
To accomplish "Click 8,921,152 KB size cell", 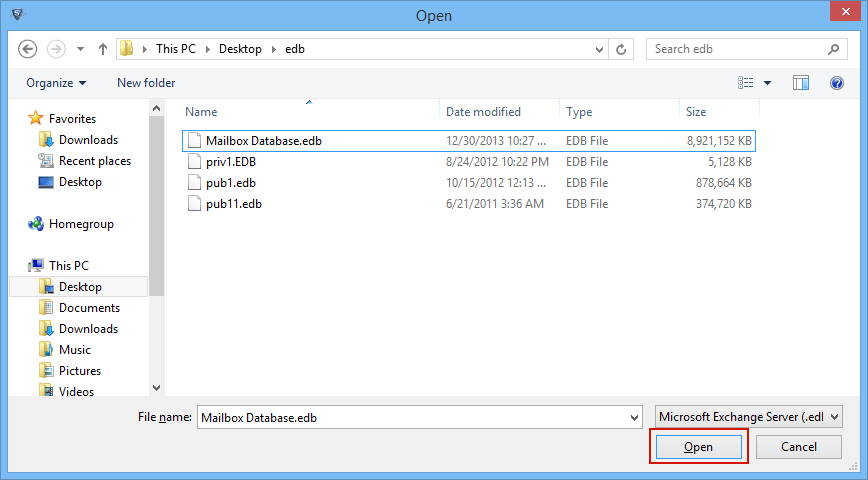I will pos(719,141).
